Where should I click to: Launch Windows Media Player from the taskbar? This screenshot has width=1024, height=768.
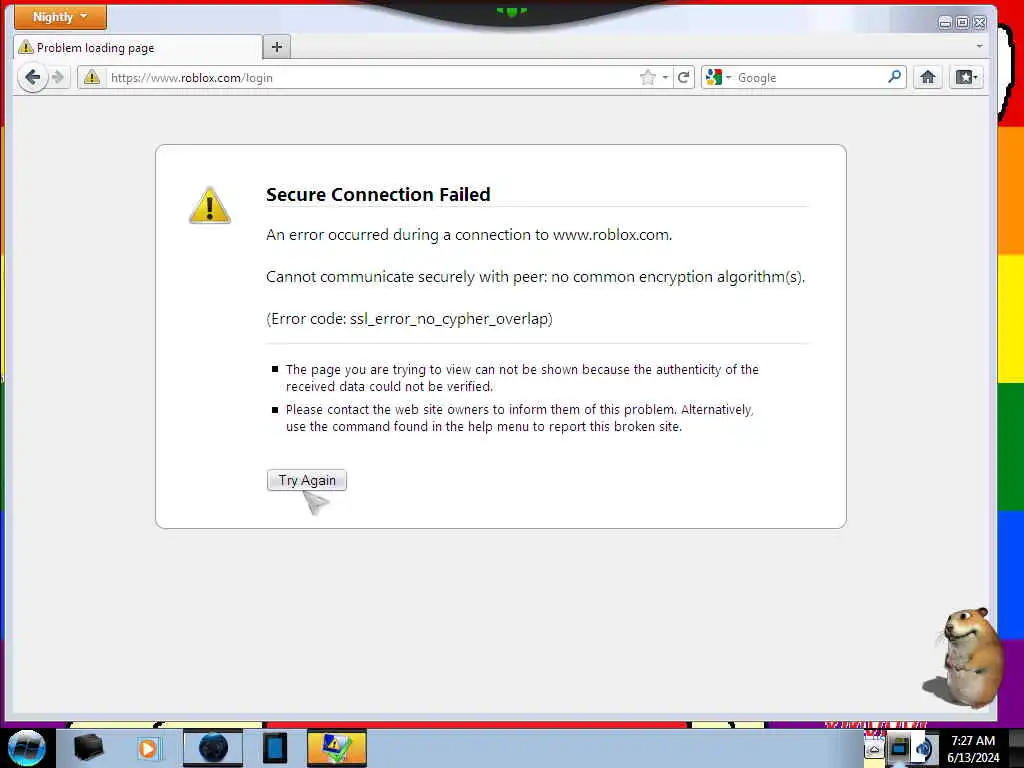tap(148, 748)
